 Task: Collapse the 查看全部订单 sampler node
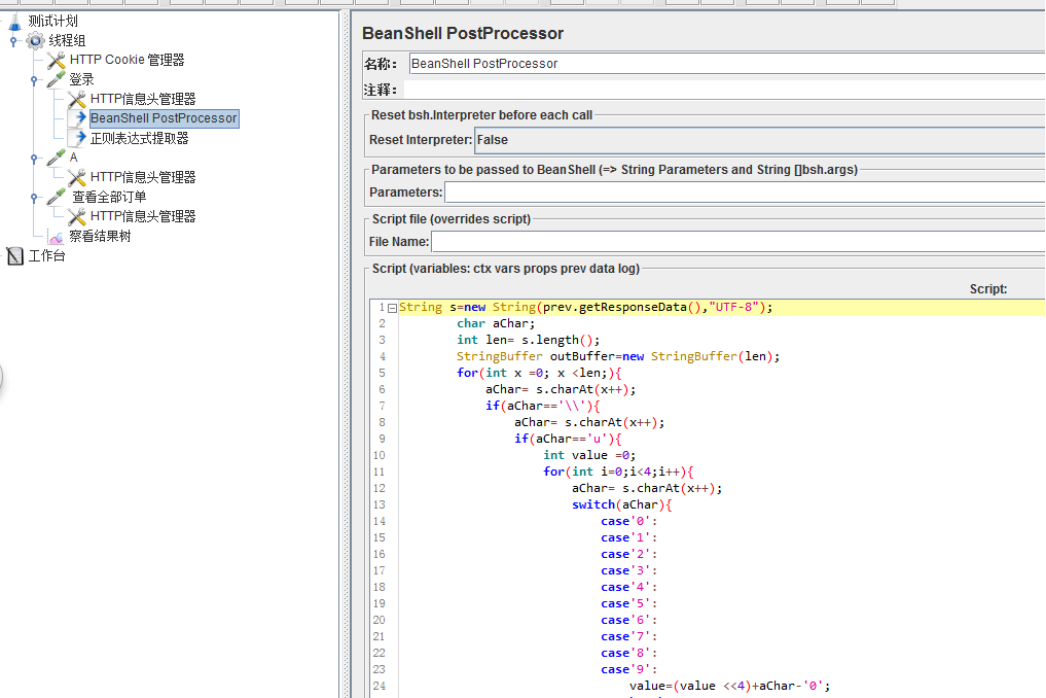pyautogui.click(x=34, y=198)
